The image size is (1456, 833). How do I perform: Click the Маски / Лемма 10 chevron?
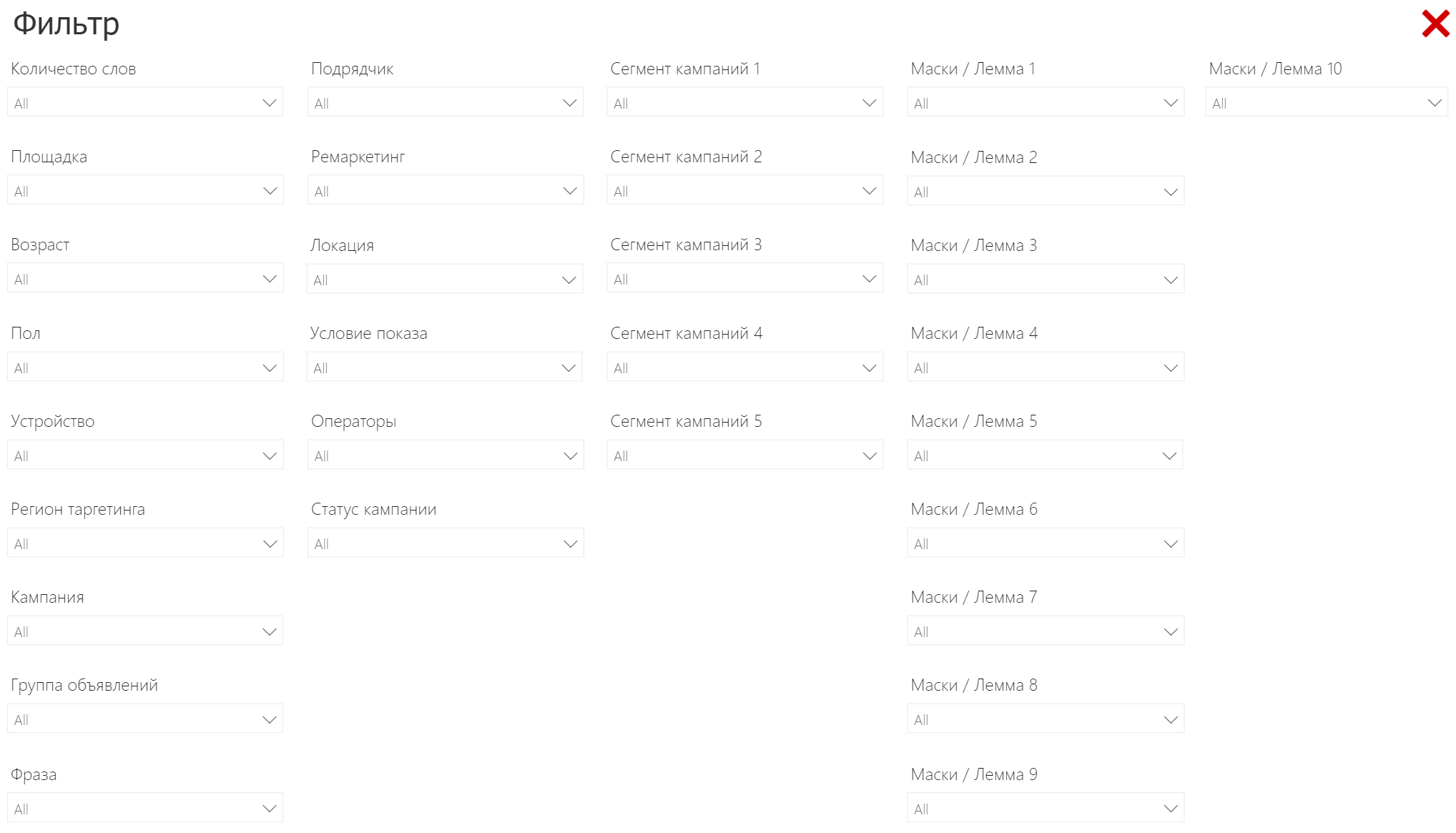coord(1435,103)
